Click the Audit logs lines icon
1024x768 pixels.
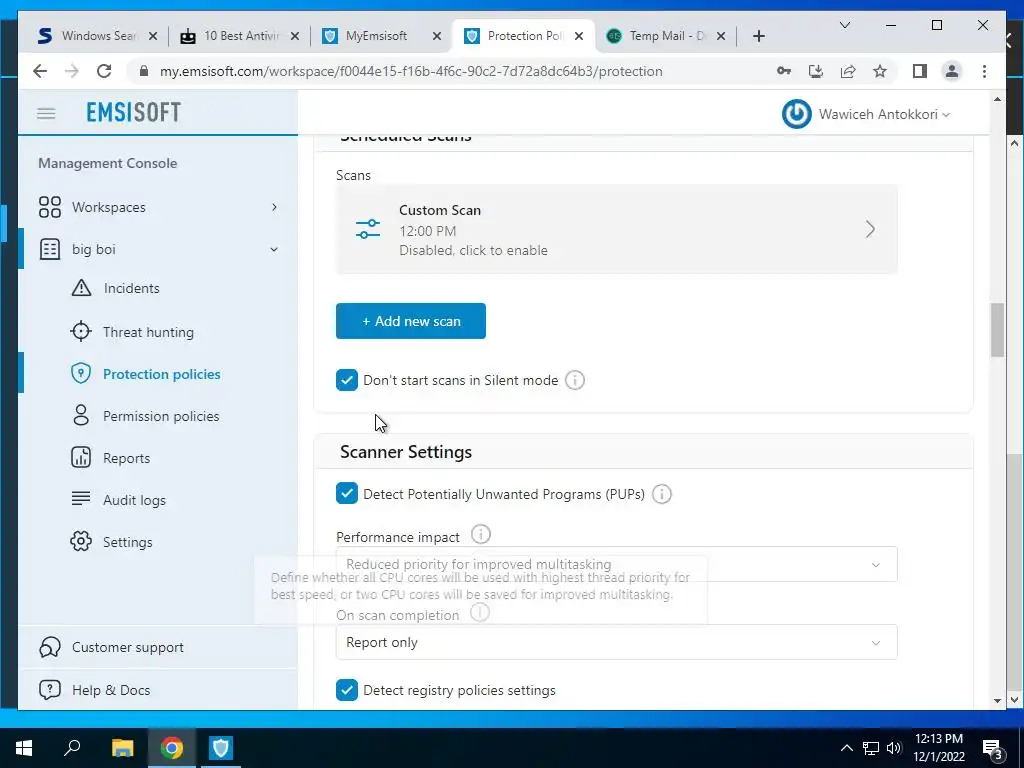81,499
